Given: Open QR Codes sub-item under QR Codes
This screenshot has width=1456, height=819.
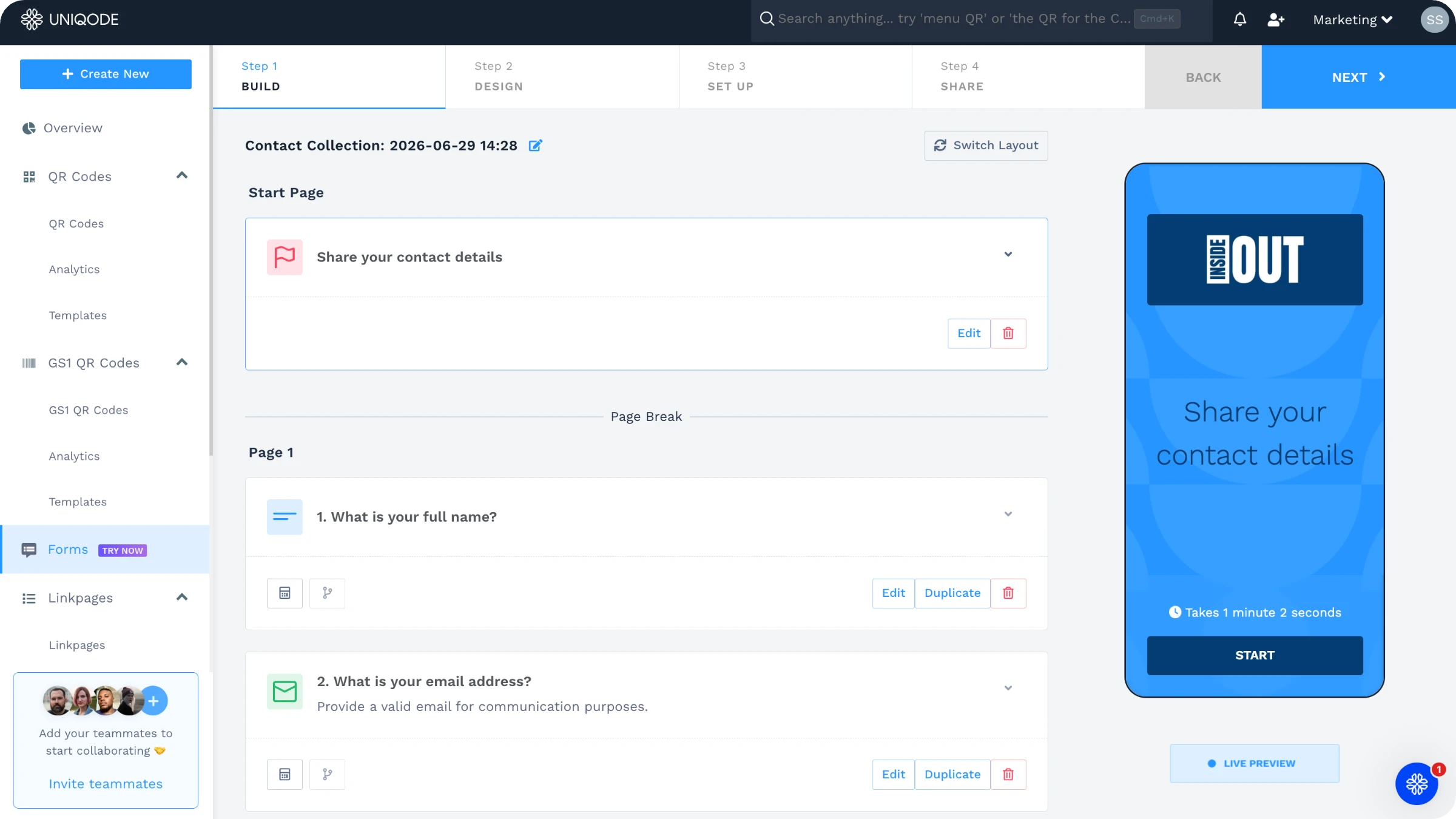Looking at the screenshot, I should 76,223.
